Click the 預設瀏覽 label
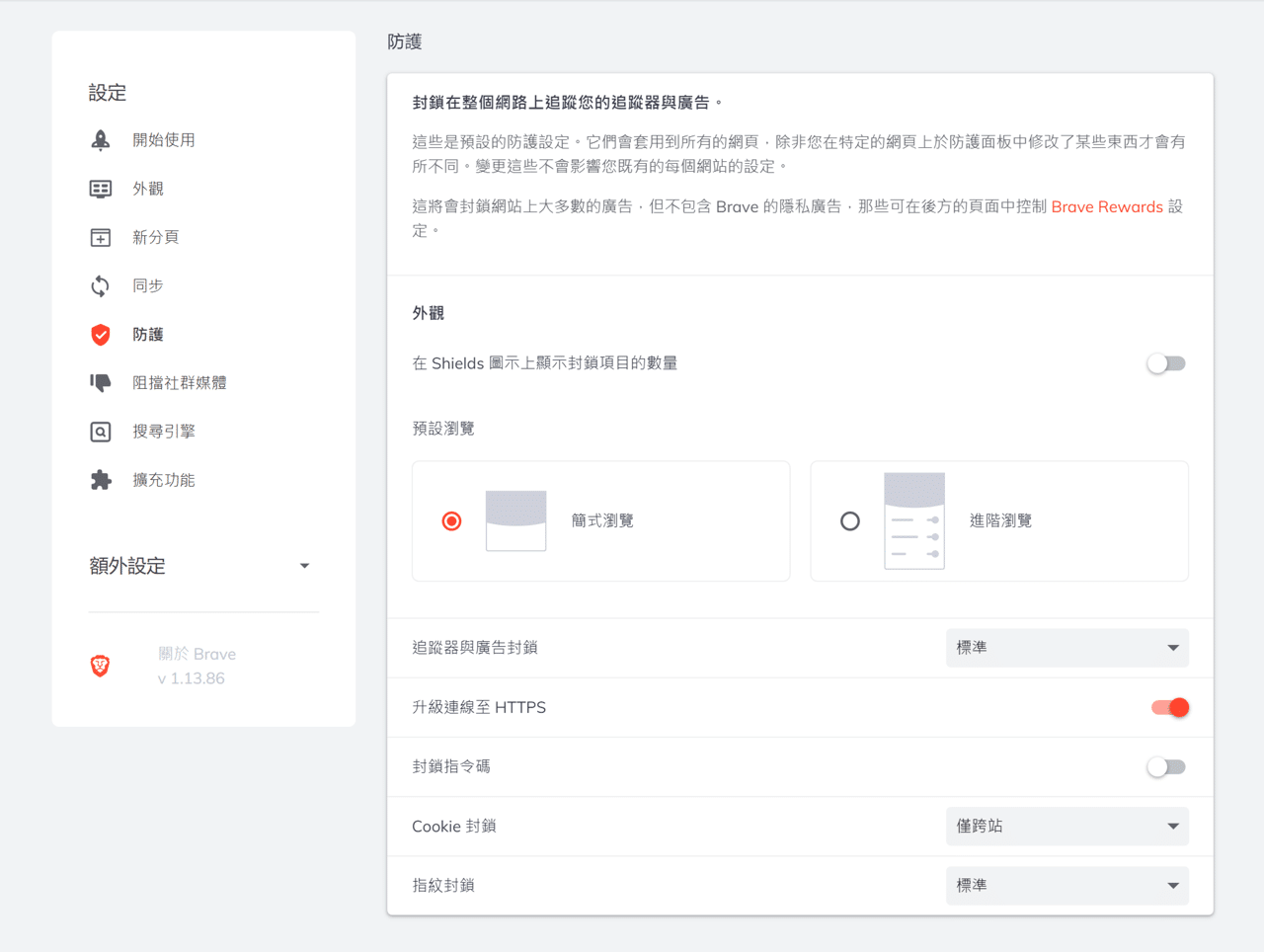Screen dimensions: 1264x952 [x=443, y=429]
